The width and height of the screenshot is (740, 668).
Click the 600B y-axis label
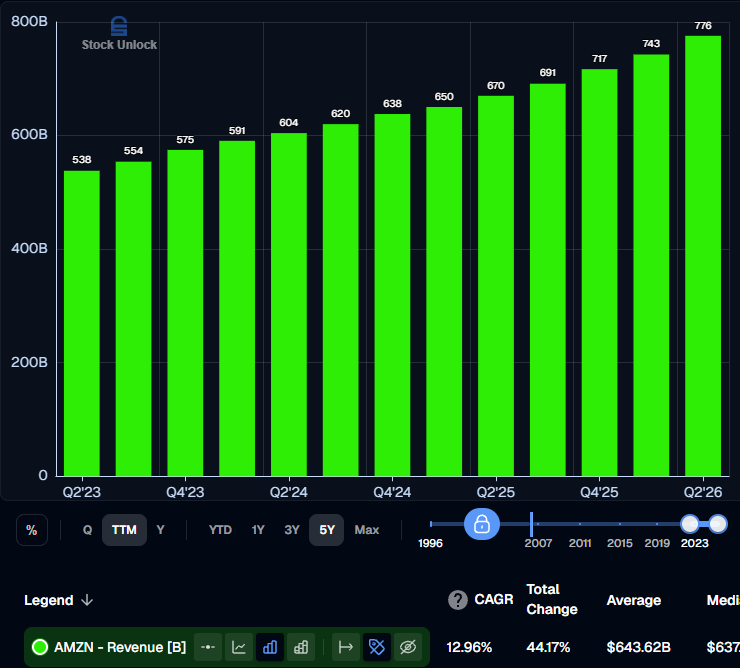29,135
